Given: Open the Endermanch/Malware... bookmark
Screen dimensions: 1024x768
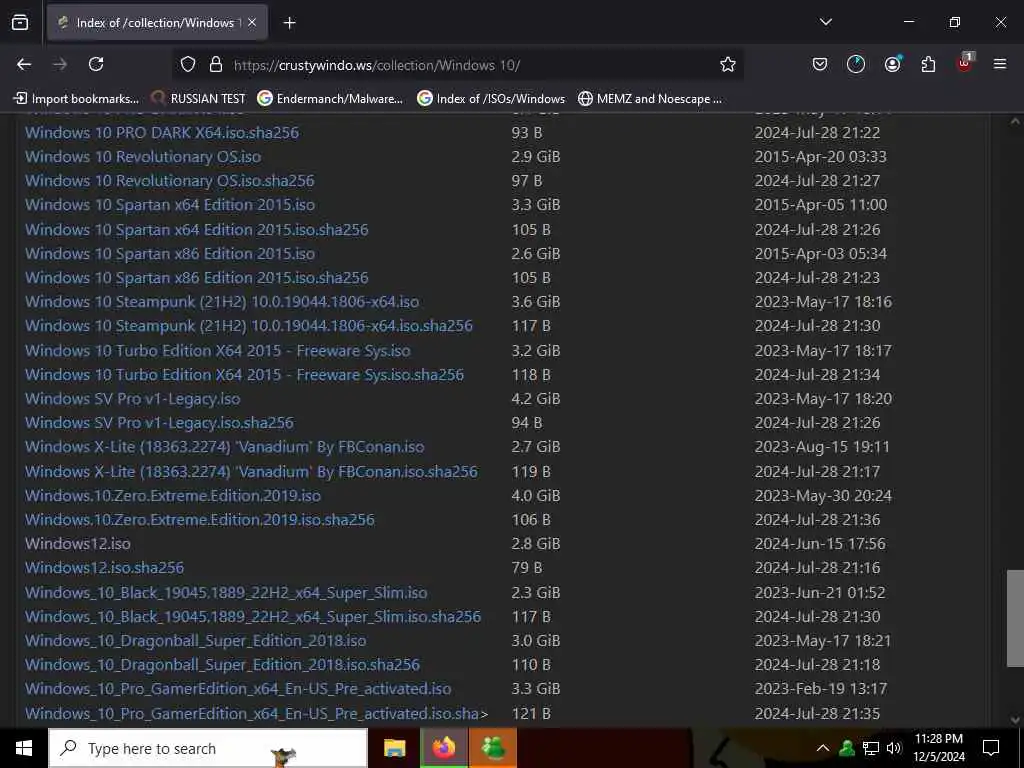Looking at the screenshot, I should tap(330, 99).
